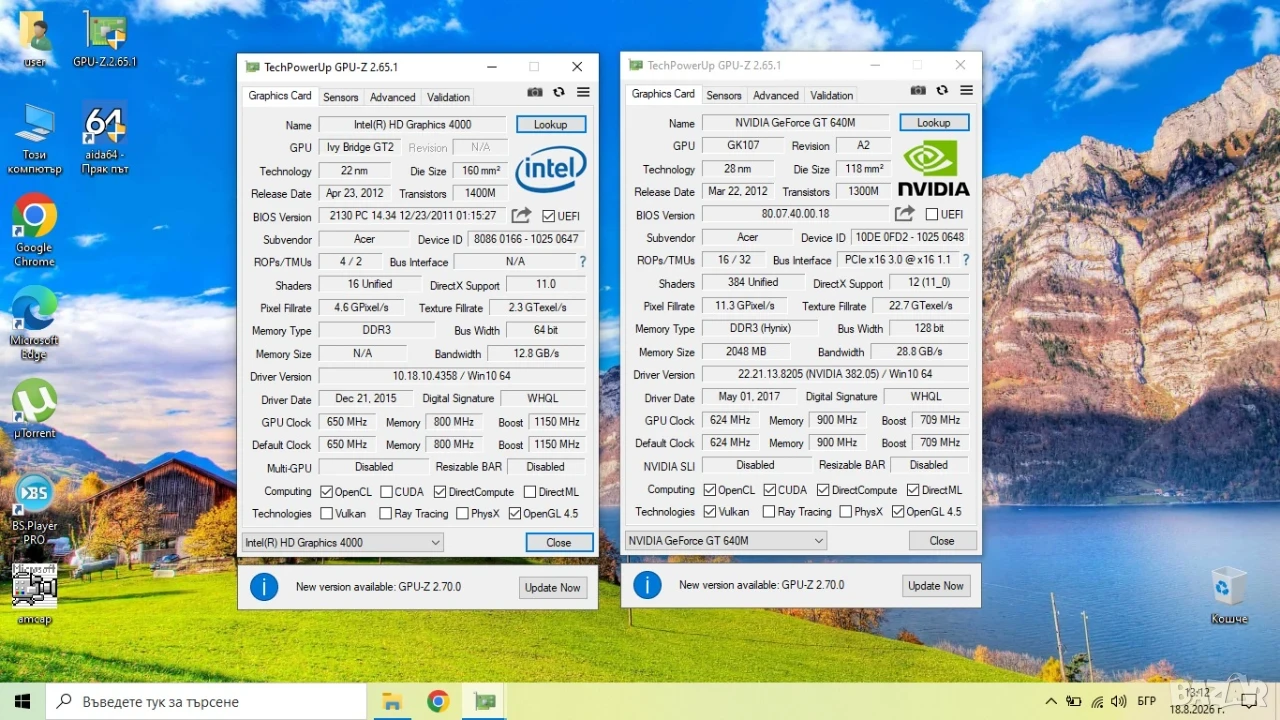Image resolution: width=1280 pixels, height=720 pixels.
Task: Click the refresh icon in Intel GPU-Z window
Action: (559, 93)
